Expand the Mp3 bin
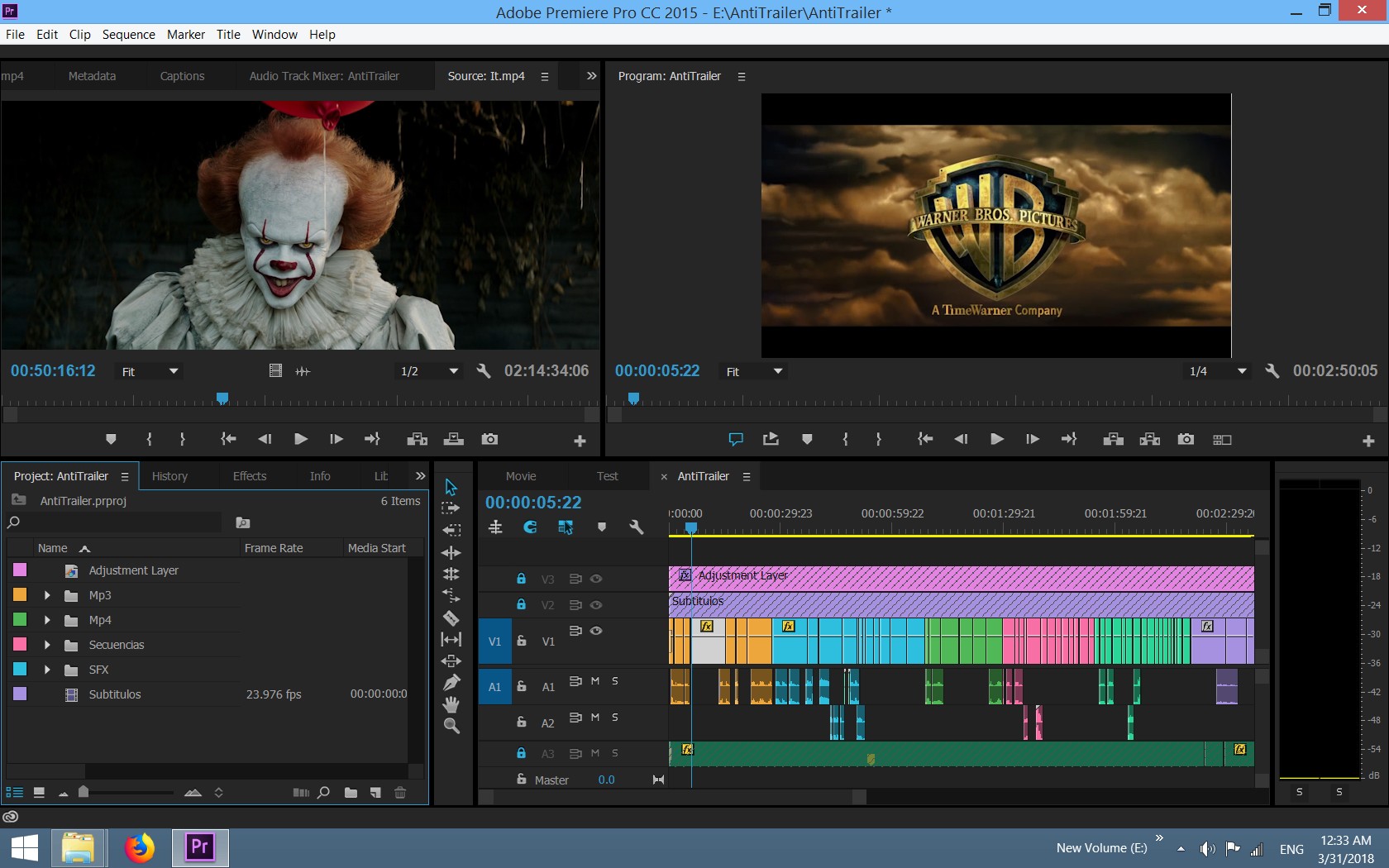Image resolution: width=1389 pixels, height=868 pixels. (47, 595)
